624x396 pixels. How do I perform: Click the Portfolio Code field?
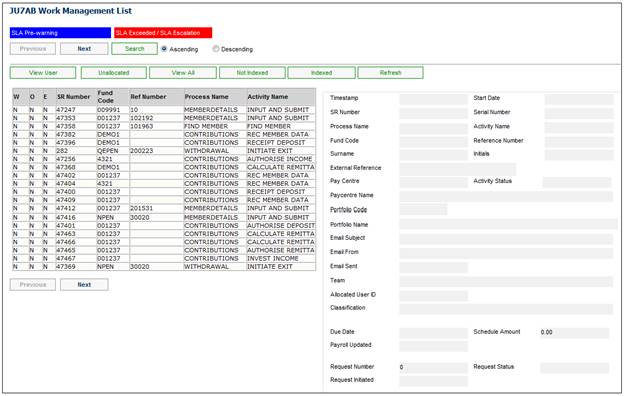click(423, 209)
